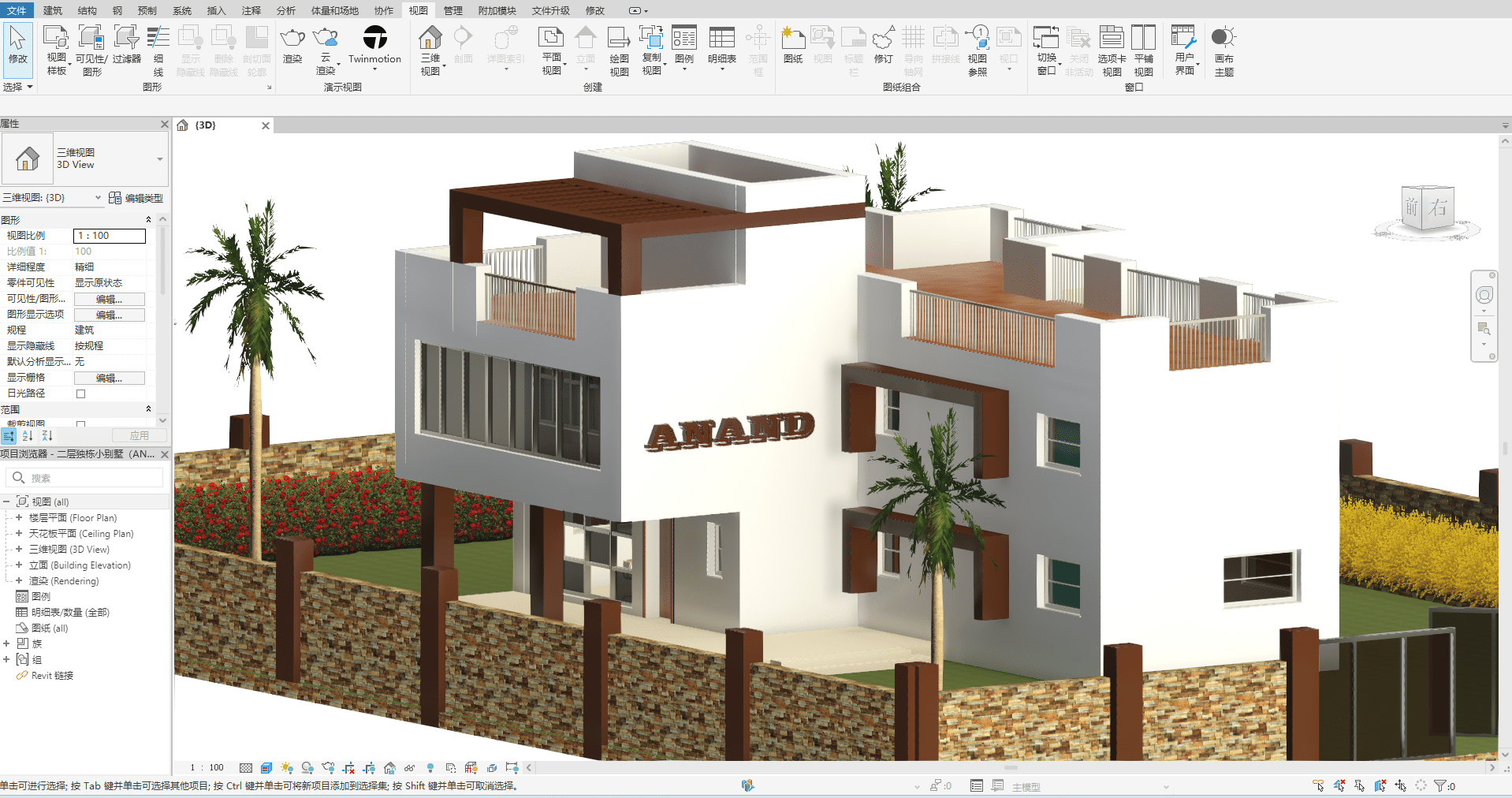
Task: Select the 图纸 sheet tool
Action: coord(792,39)
